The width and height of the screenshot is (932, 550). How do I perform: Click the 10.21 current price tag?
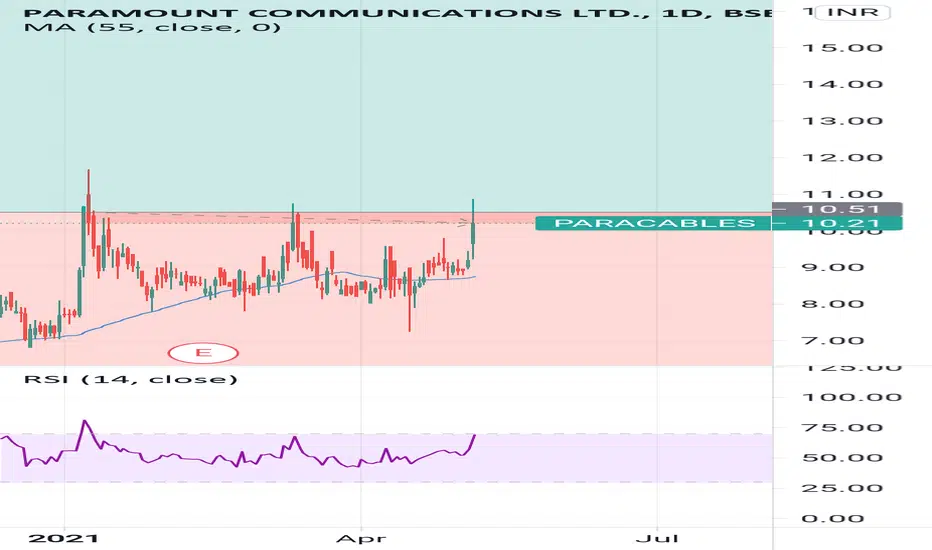(x=837, y=224)
